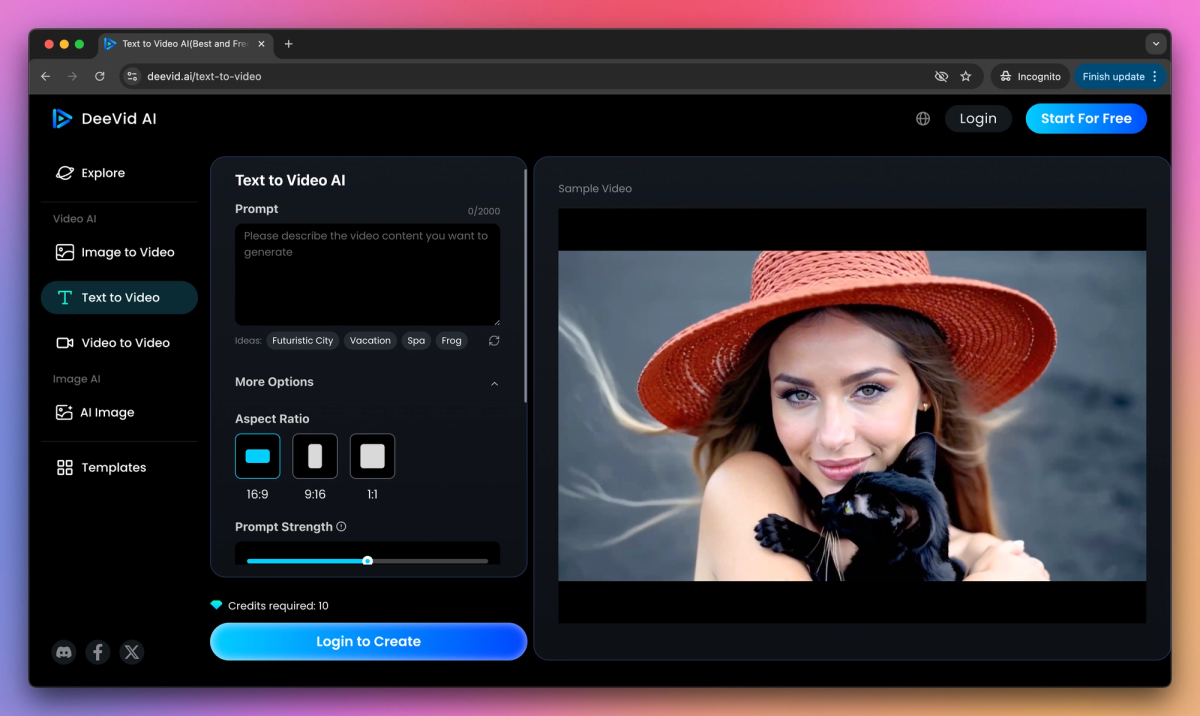
Task: Open the X (Twitter) social icon
Action: pos(132,652)
